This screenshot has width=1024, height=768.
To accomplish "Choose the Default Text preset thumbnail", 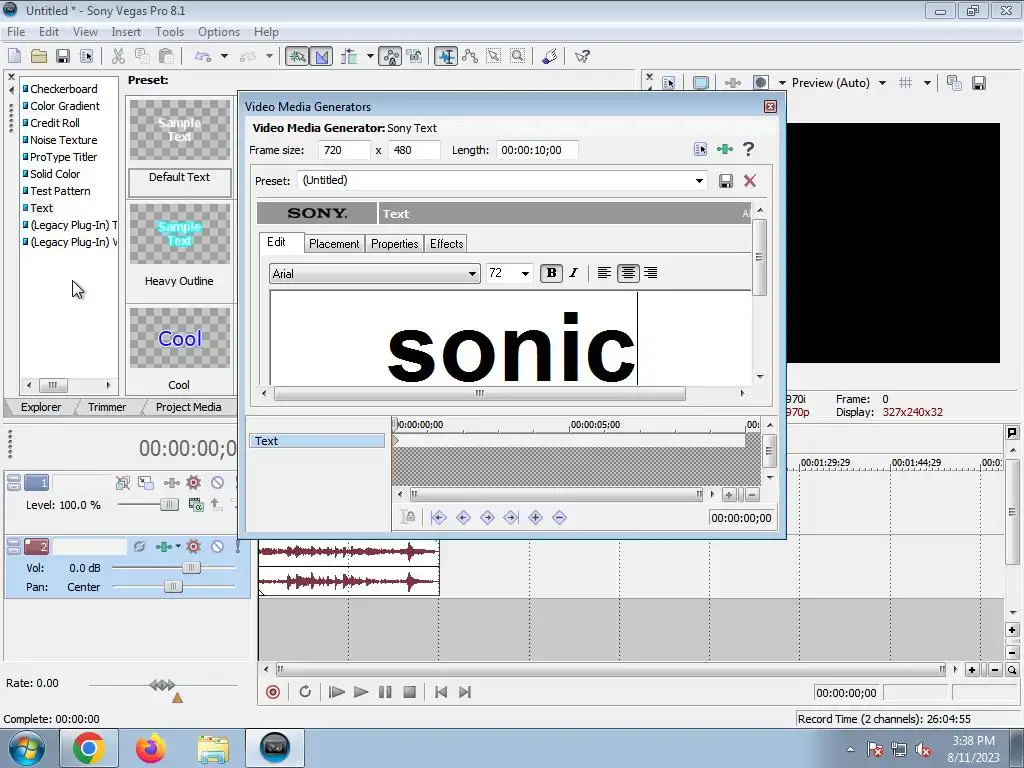I will click(180, 129).
